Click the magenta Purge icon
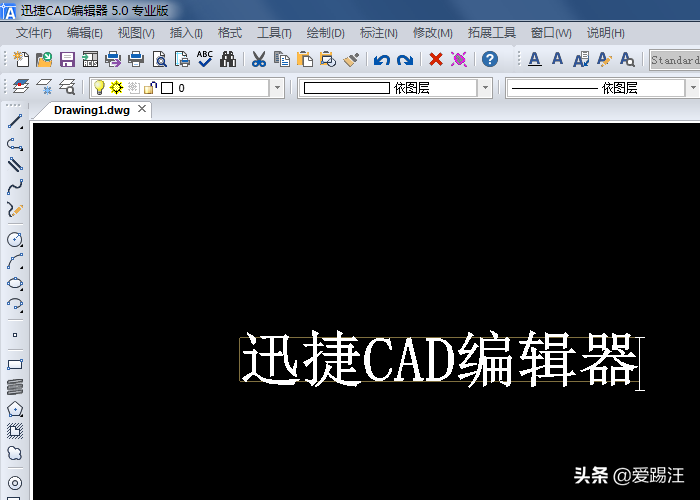Viewport: 700px width, 500px height. coord(459,59)
